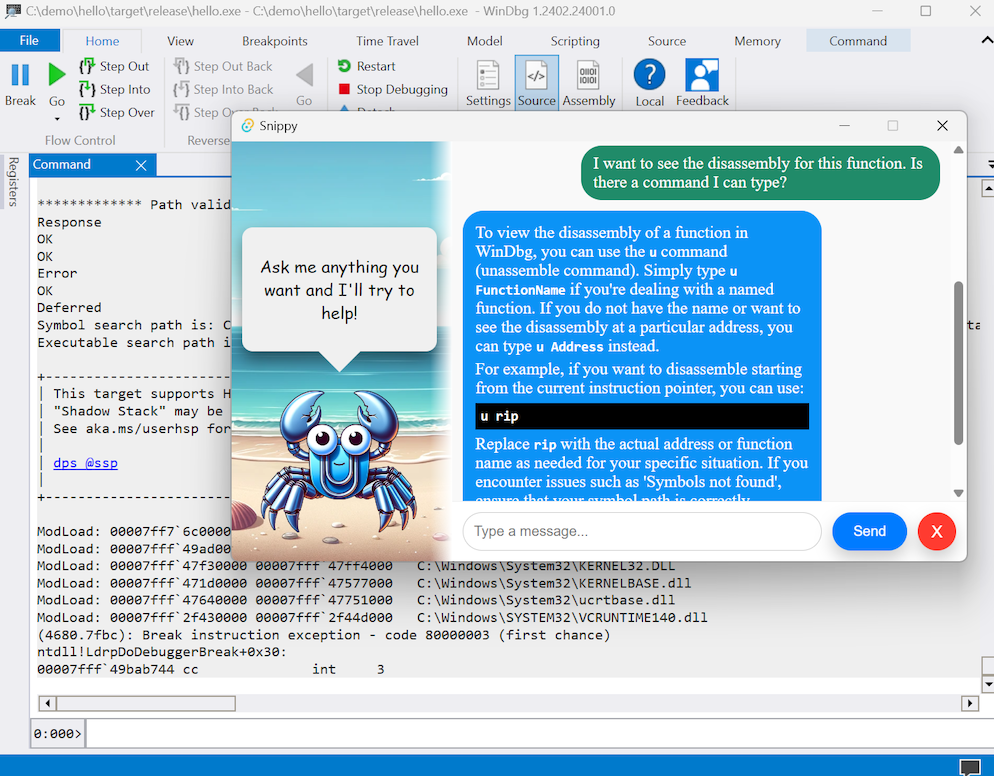Click the KERNELBASE.dll ModLoad line
Viewport: 994px width, 776px height.
point(364,583)
